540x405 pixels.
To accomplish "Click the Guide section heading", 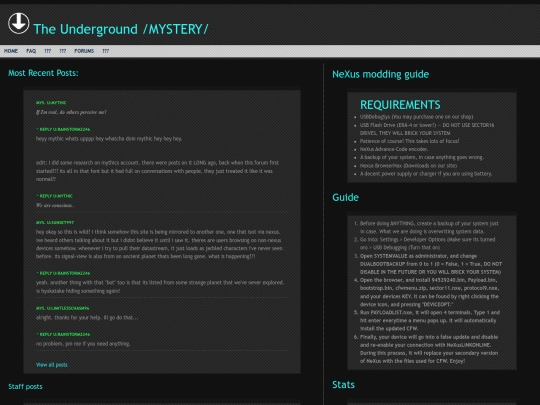I will (x=345, y=197).
